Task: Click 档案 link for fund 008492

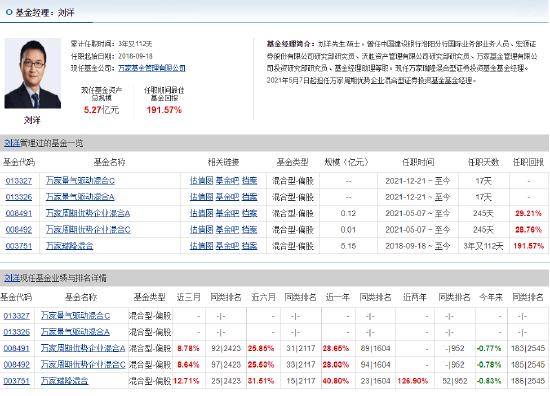Action: pos(249,230)
